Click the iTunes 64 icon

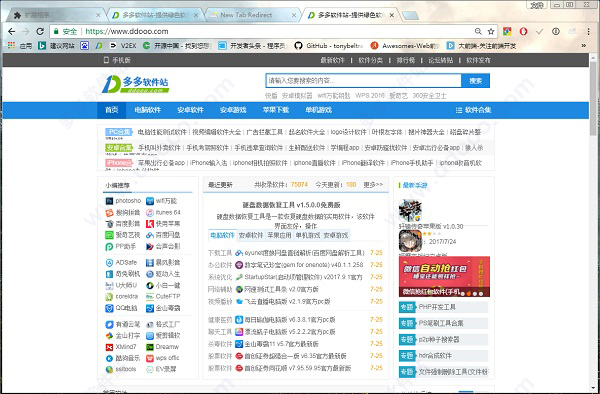point(150,212)
